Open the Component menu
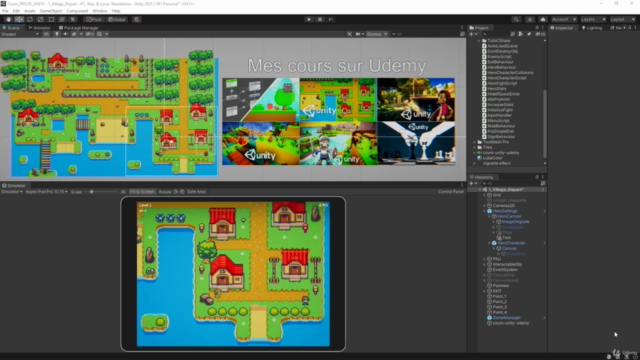This screenshot has height=360, width=640. (77, 11)
